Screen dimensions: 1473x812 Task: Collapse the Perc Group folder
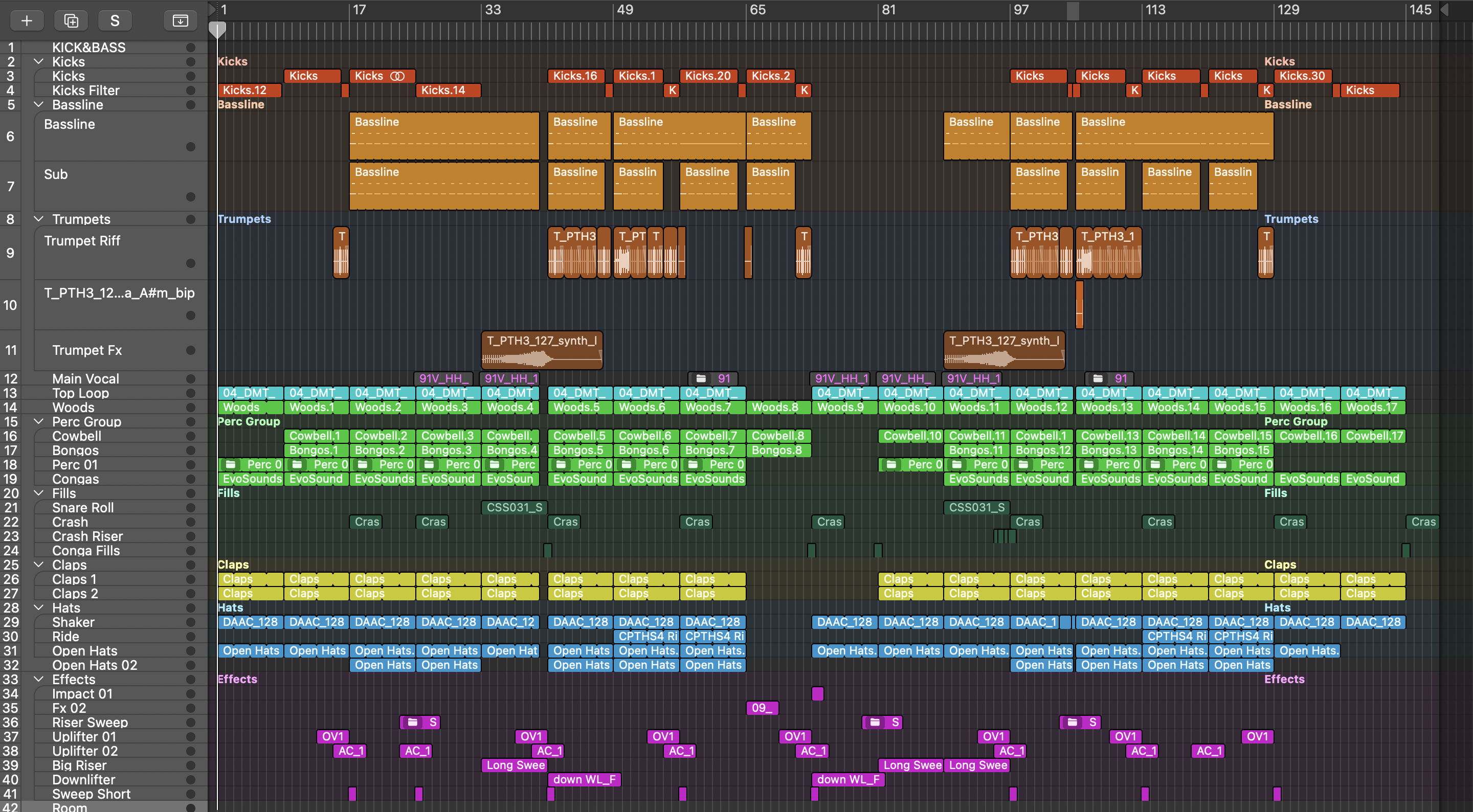(39, 421)
